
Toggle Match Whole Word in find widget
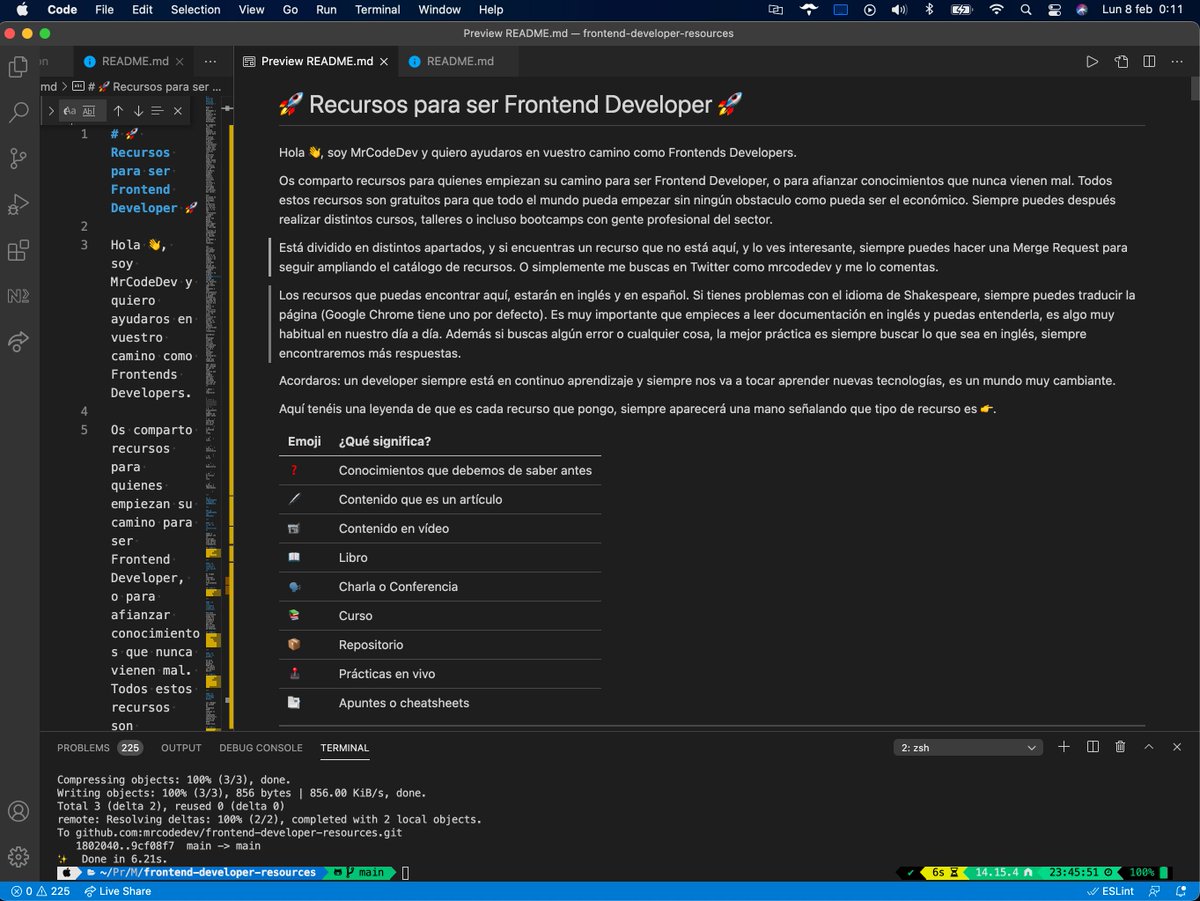[x=89, y=111]
